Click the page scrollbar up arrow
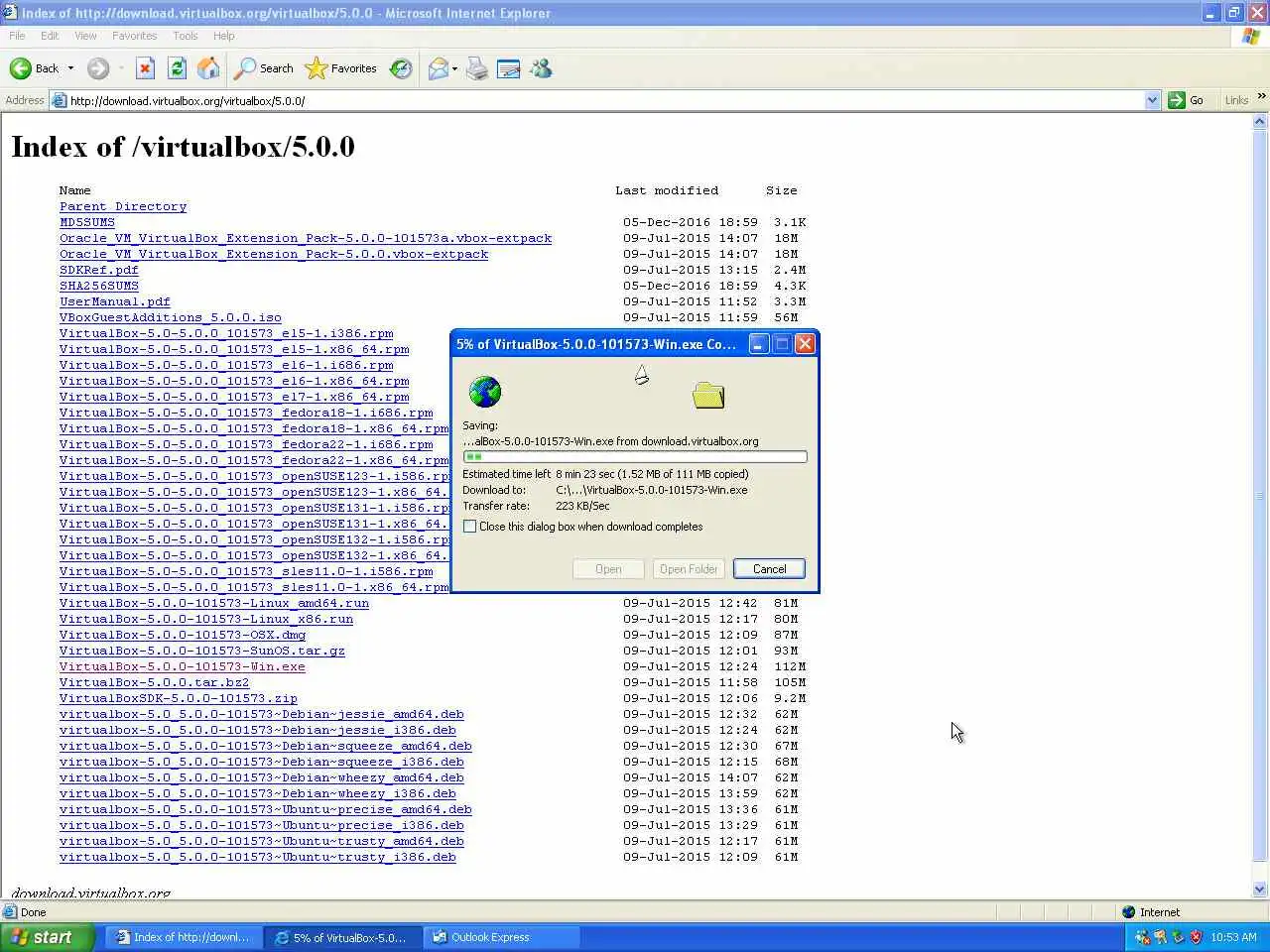 [1260, 122]
